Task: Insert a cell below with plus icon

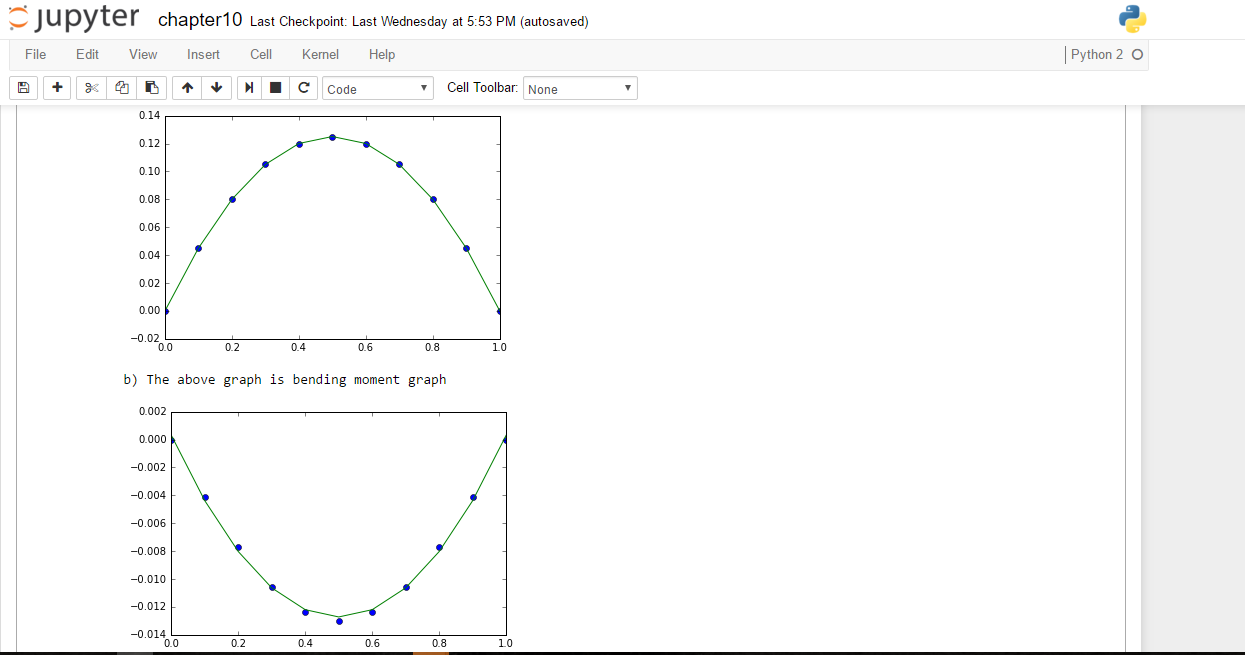Action: pos(57,88)
